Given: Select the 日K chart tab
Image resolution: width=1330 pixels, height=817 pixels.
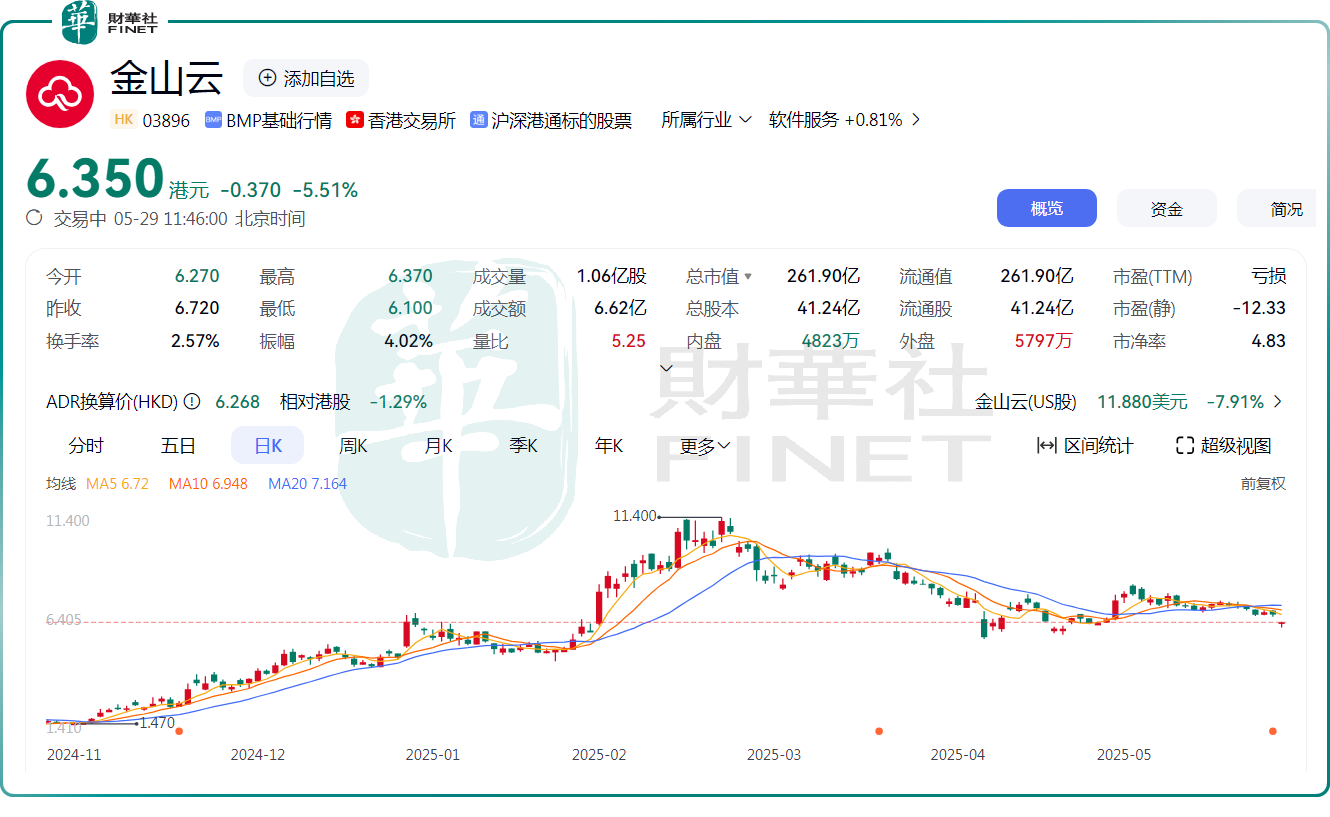Looking at the screenshot, I should pyautogui.click(x=268, y=446).
